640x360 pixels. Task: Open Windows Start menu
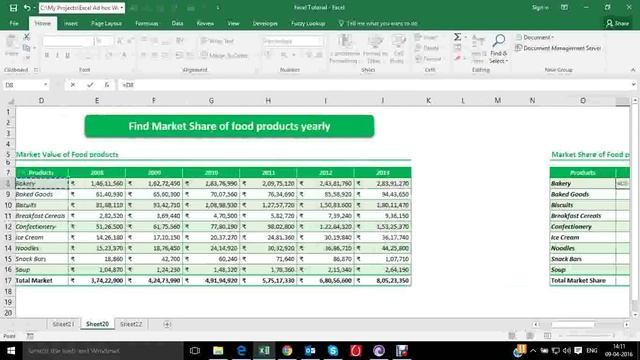click(x=11, y=351)
